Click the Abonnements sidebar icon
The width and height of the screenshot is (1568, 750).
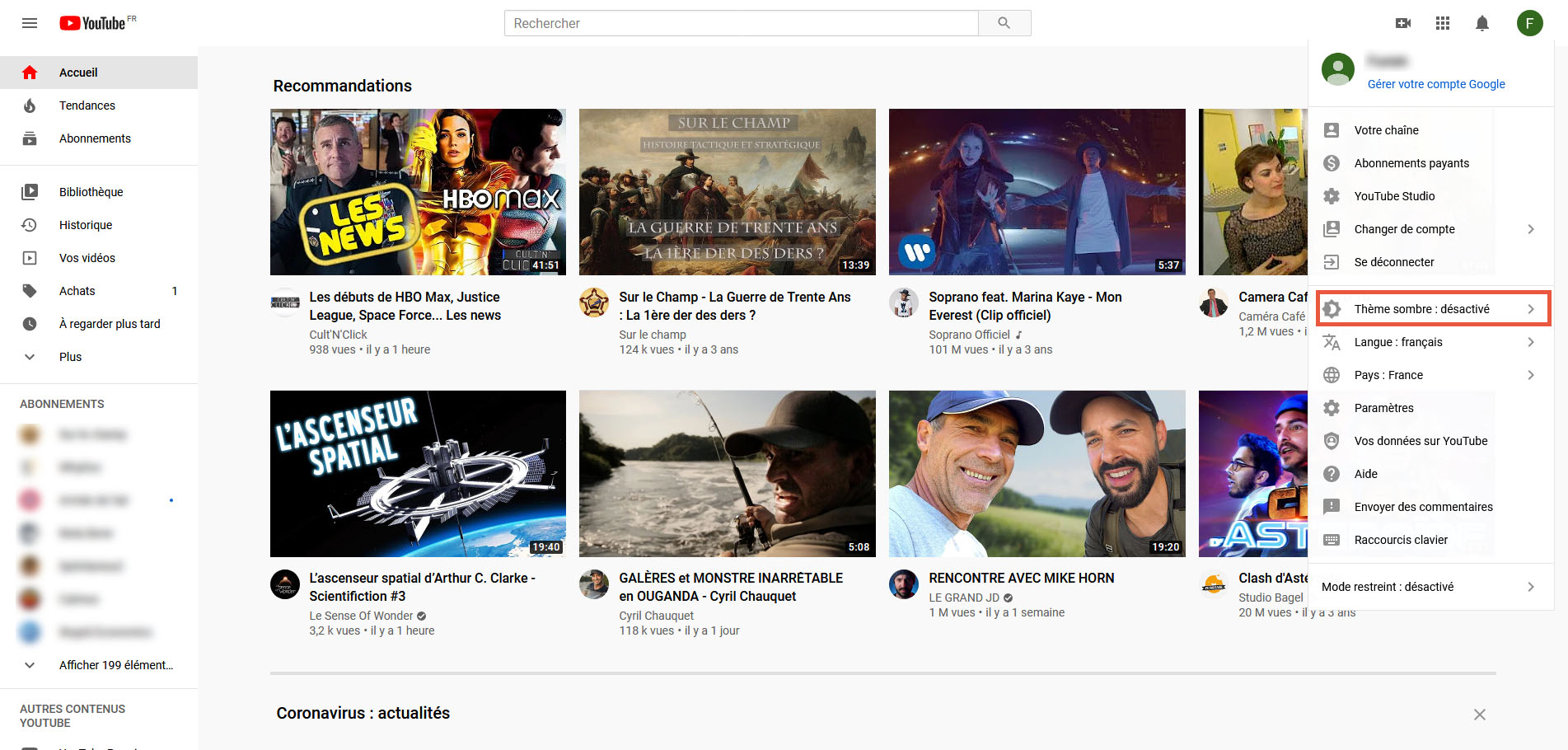tap(30, 138)
